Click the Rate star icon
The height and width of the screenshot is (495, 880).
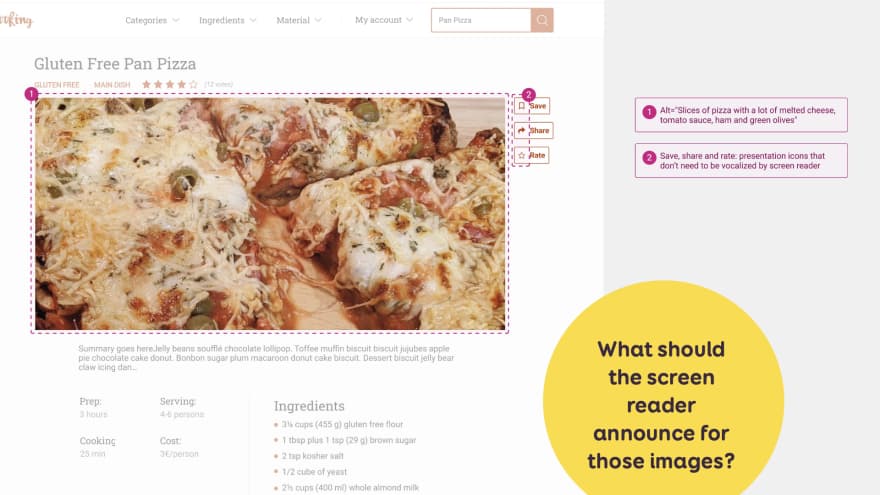521,155
